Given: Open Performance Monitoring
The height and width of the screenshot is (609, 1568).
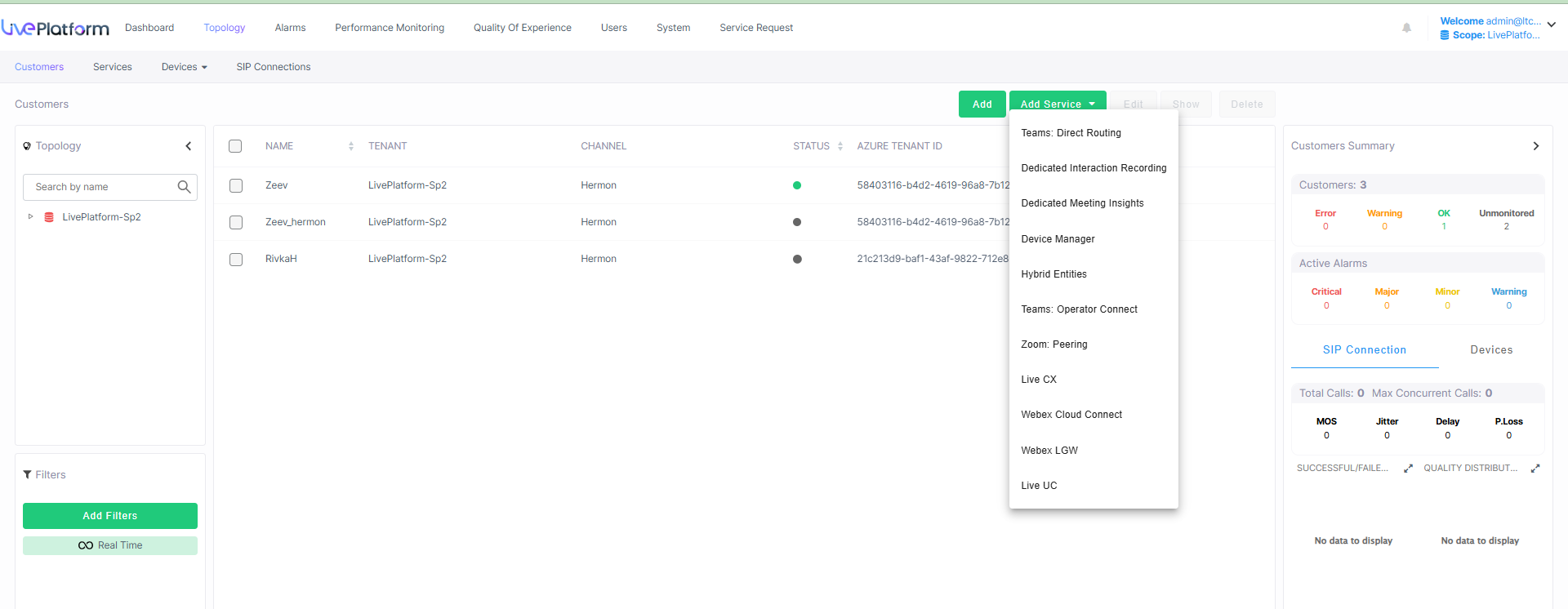Looking at the screenshot, I should 390,28.
